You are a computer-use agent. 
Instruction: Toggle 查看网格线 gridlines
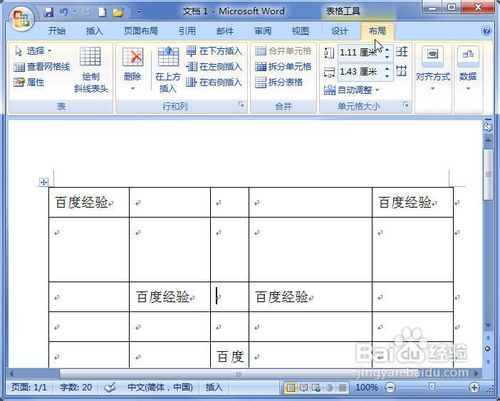coord(42,67)
